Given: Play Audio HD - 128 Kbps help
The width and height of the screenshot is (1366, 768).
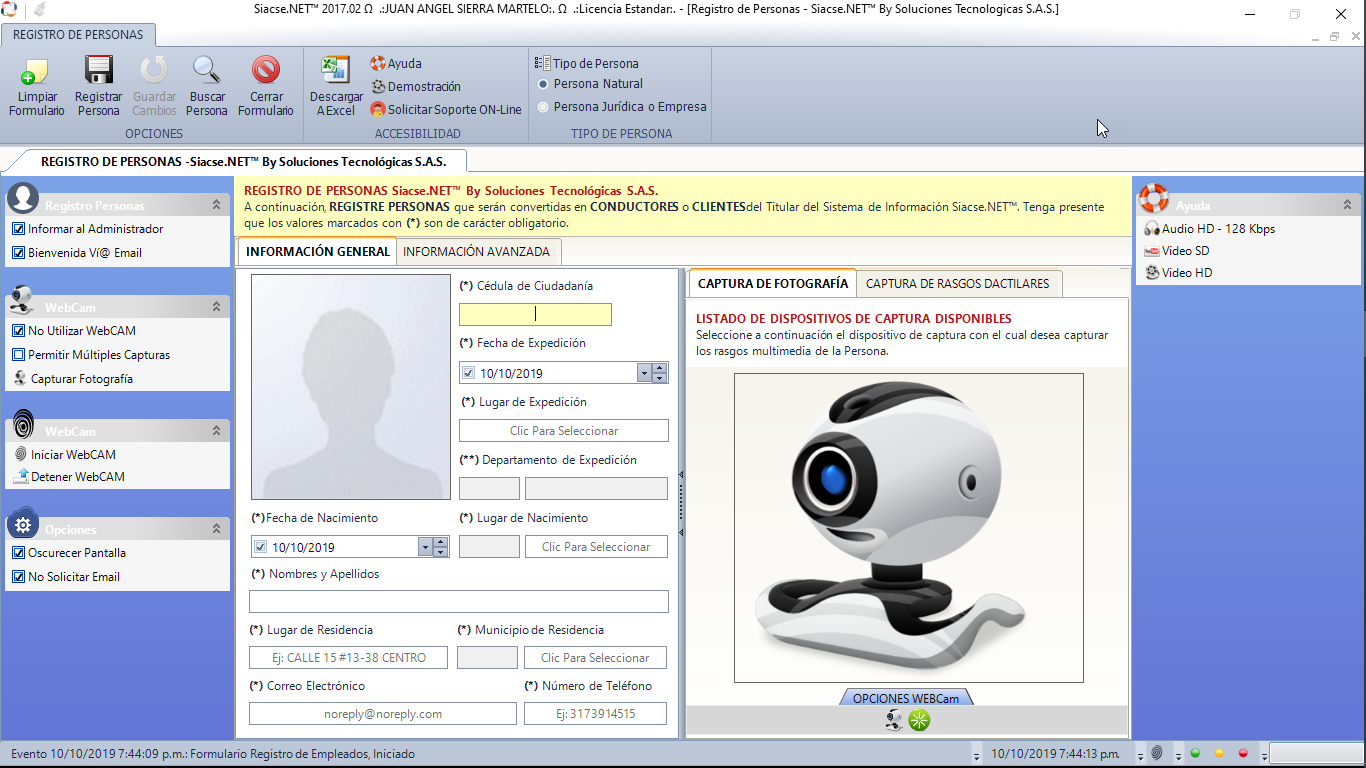Looking at the screenshot, I should pyautogui.click(x=1210, y=229).
